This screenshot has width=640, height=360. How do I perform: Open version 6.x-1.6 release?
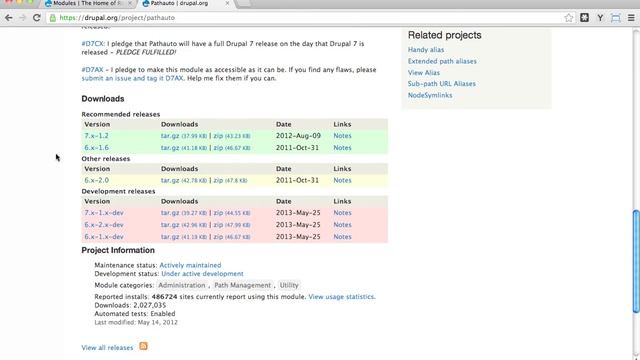[96, 148]
